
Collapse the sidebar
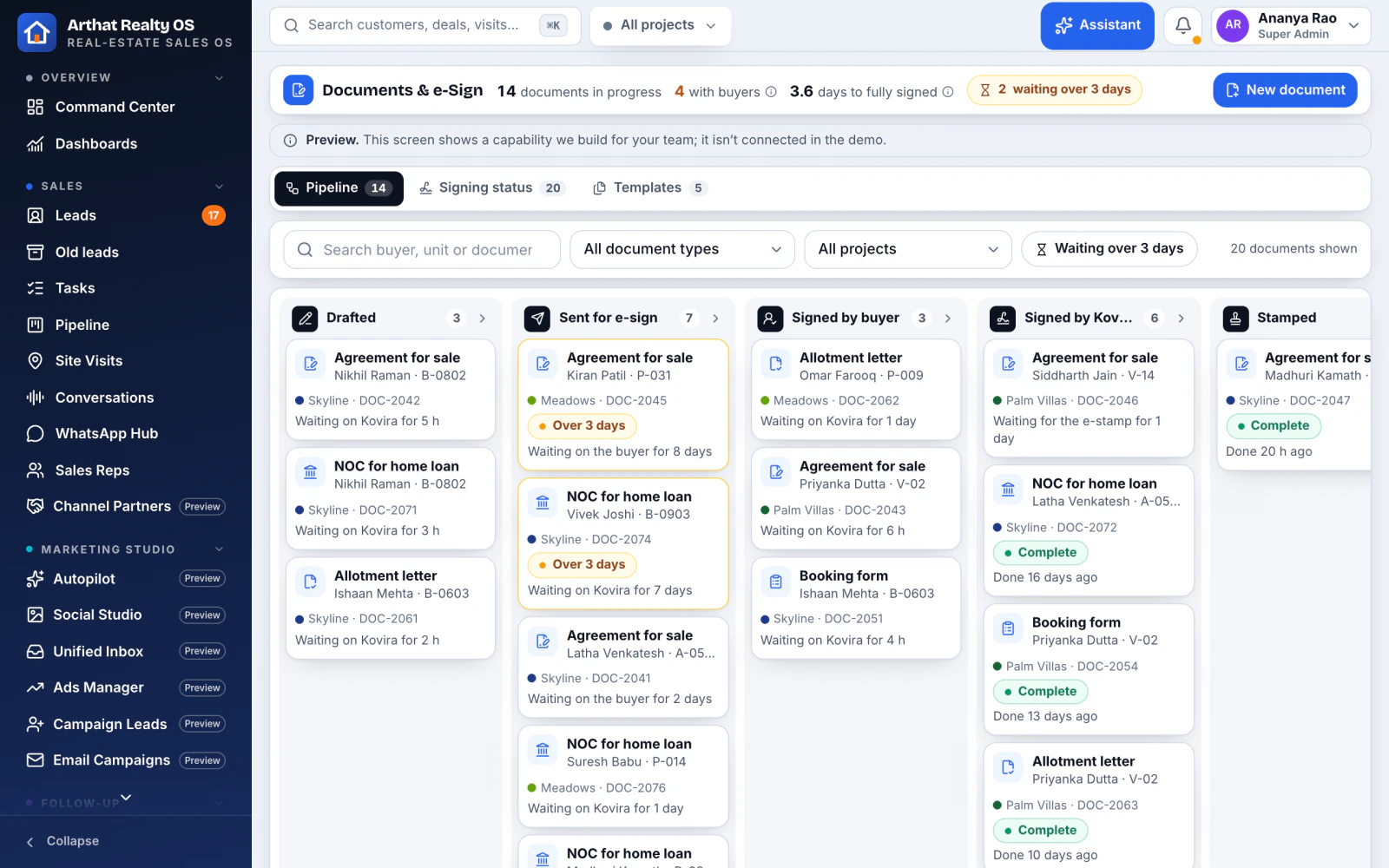click(x=63, y=841)
